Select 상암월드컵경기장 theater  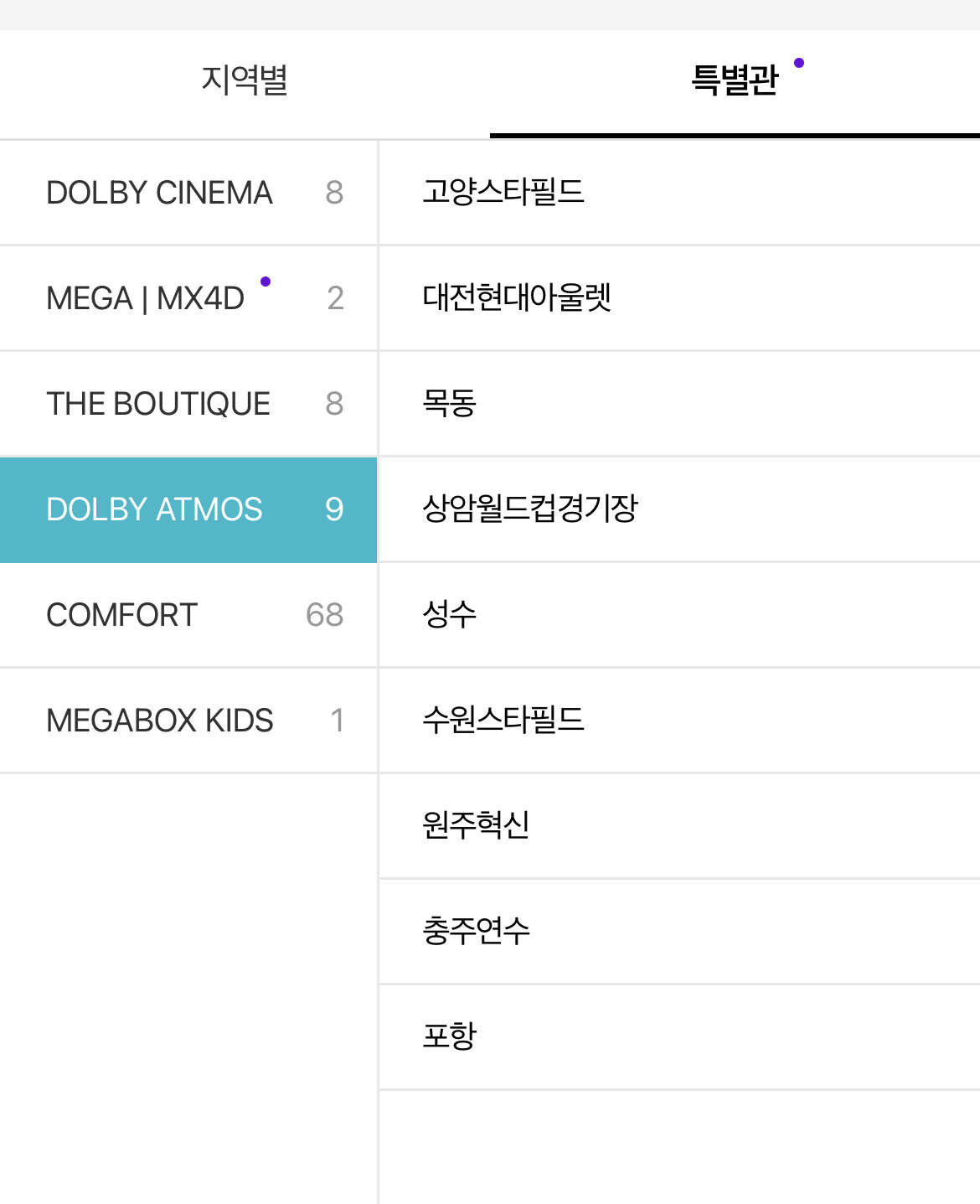(530, 509)
